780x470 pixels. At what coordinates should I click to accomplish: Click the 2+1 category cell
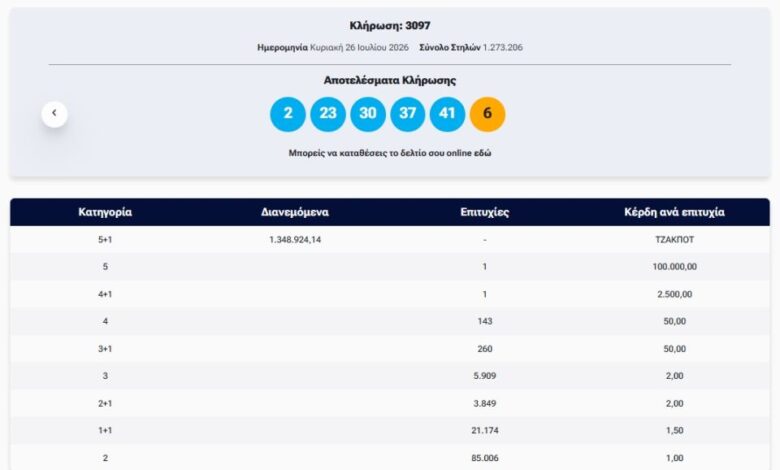coord(105,403)
